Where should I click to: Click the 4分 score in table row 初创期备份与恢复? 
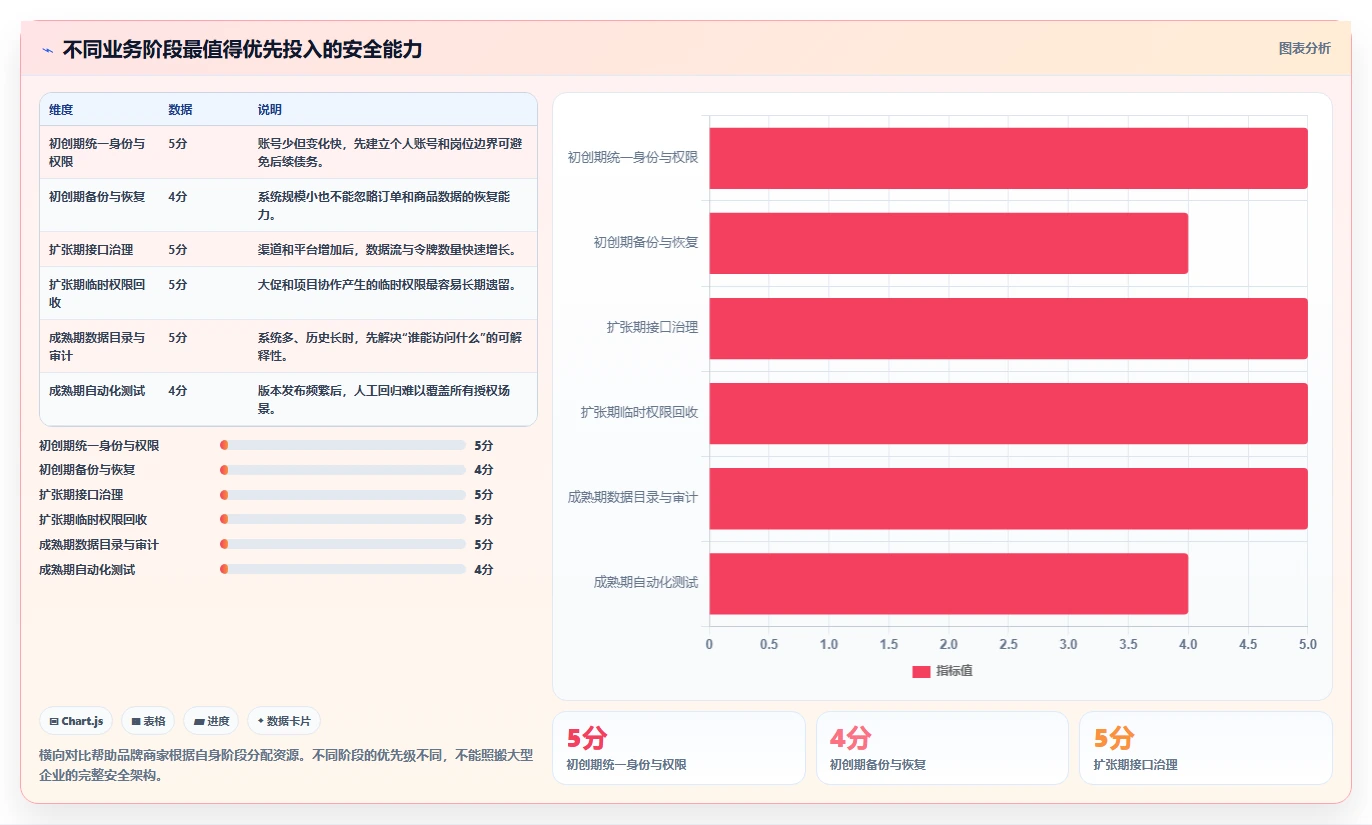(178, 197)
